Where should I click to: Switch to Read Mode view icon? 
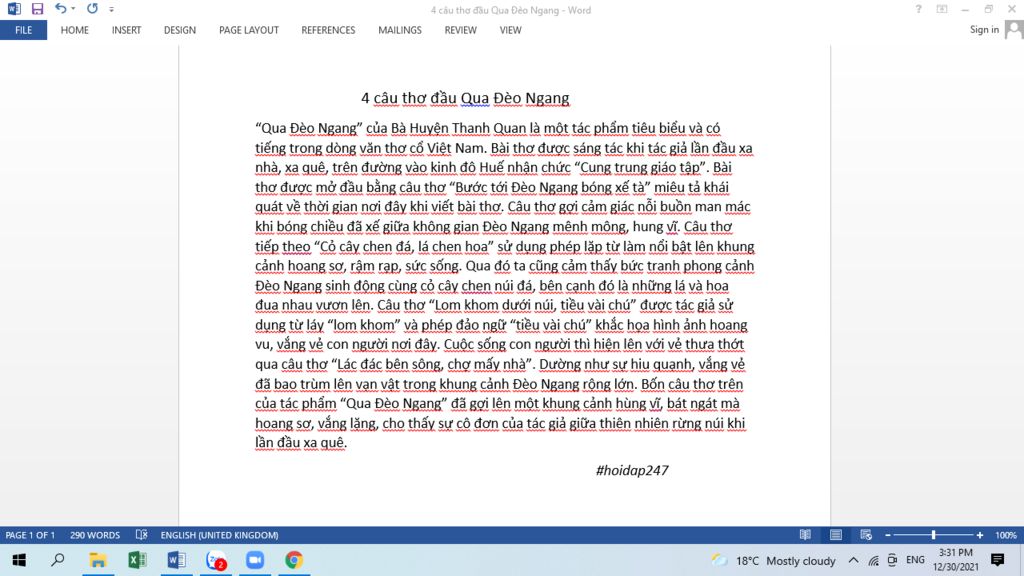point(805,535)
